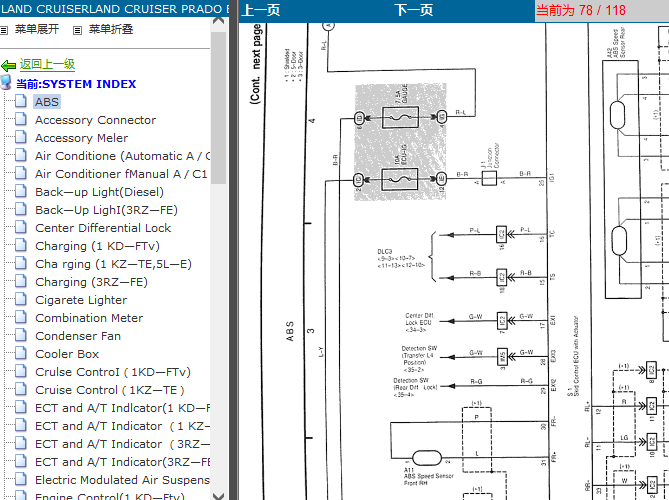Open ECT and A/T Indicator(3RZ—FE entry
The width and height of the screenshot is (669, 500).
pos(122,462)
